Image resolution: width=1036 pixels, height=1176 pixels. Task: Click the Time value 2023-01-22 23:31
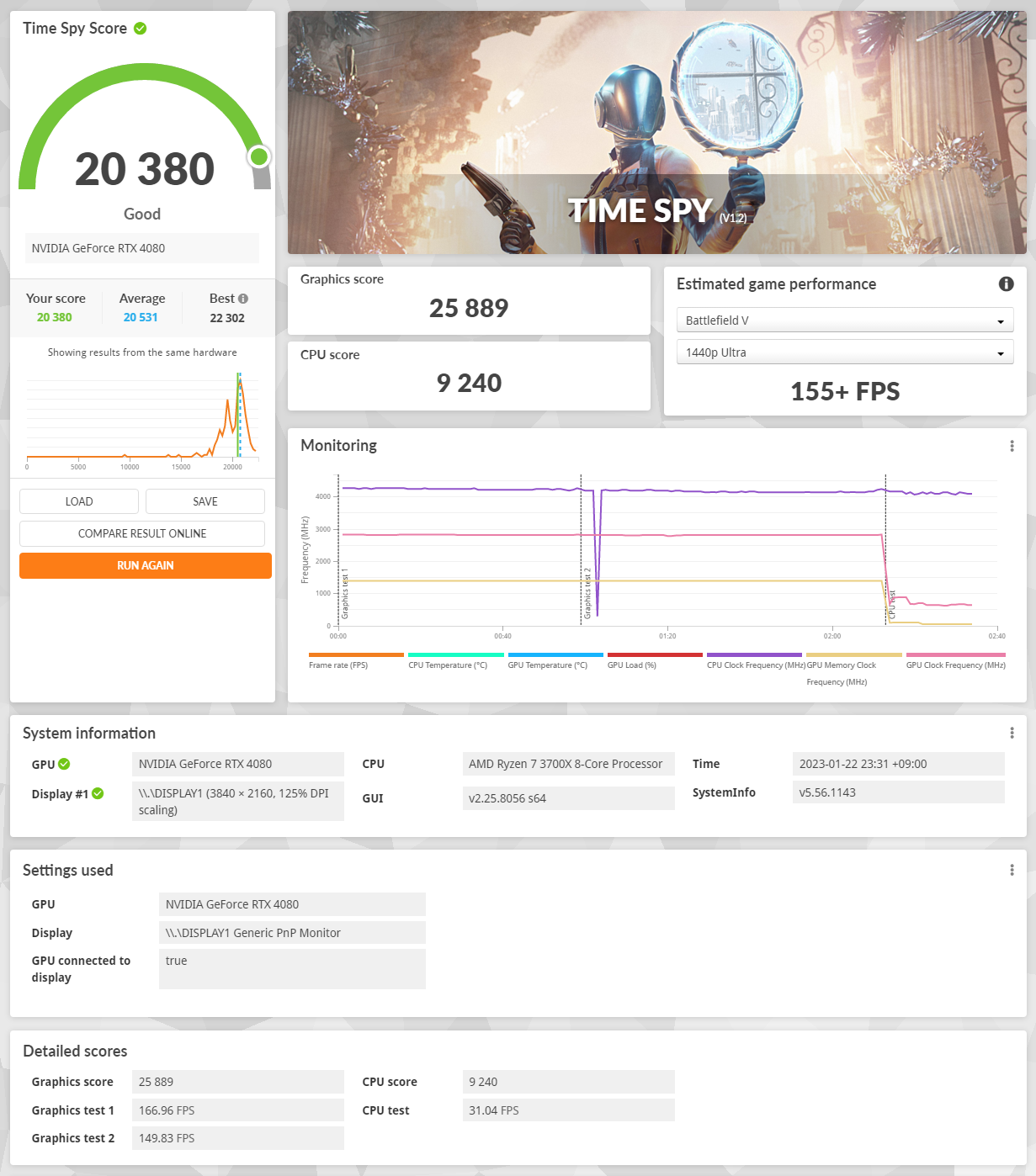point(899,764)
